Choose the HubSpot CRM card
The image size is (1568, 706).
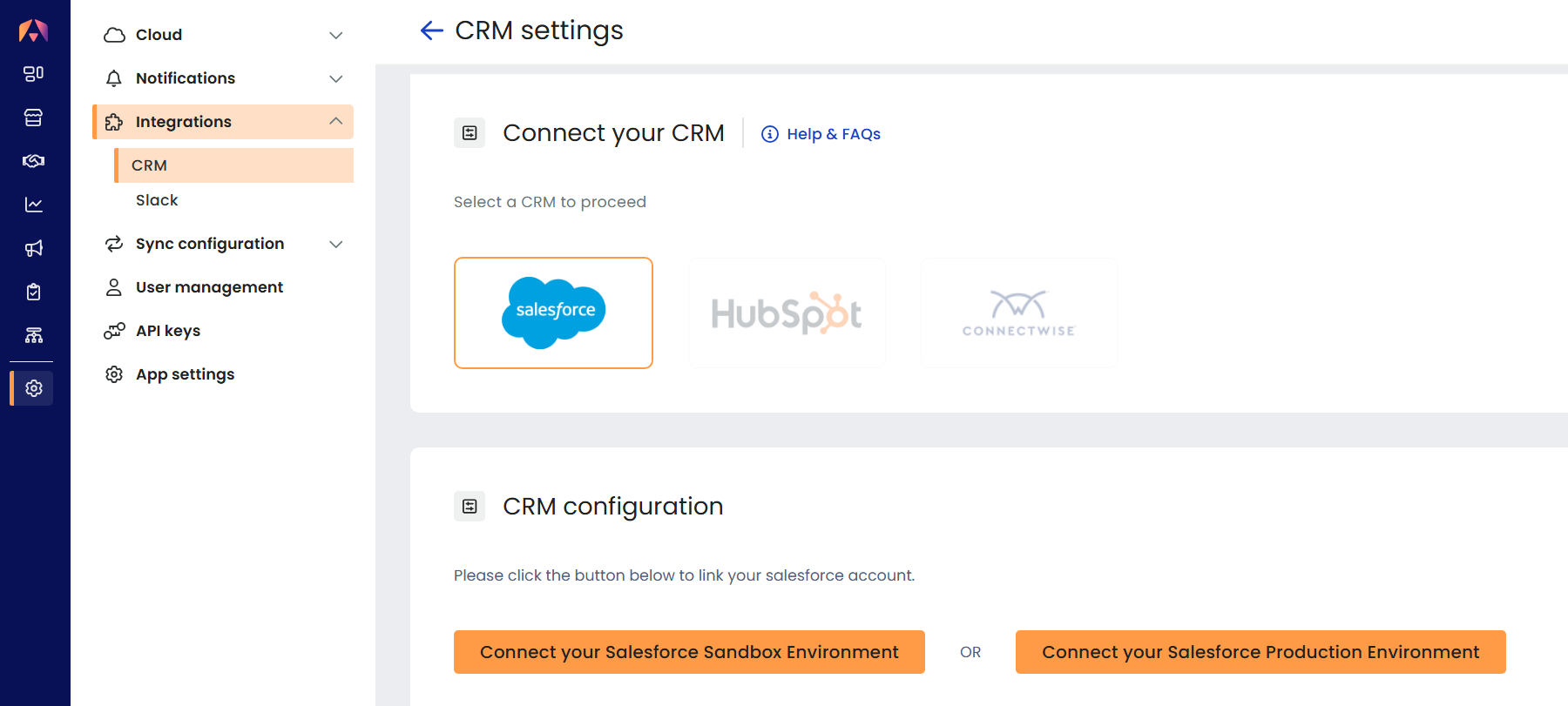click(x=787, y=313)
